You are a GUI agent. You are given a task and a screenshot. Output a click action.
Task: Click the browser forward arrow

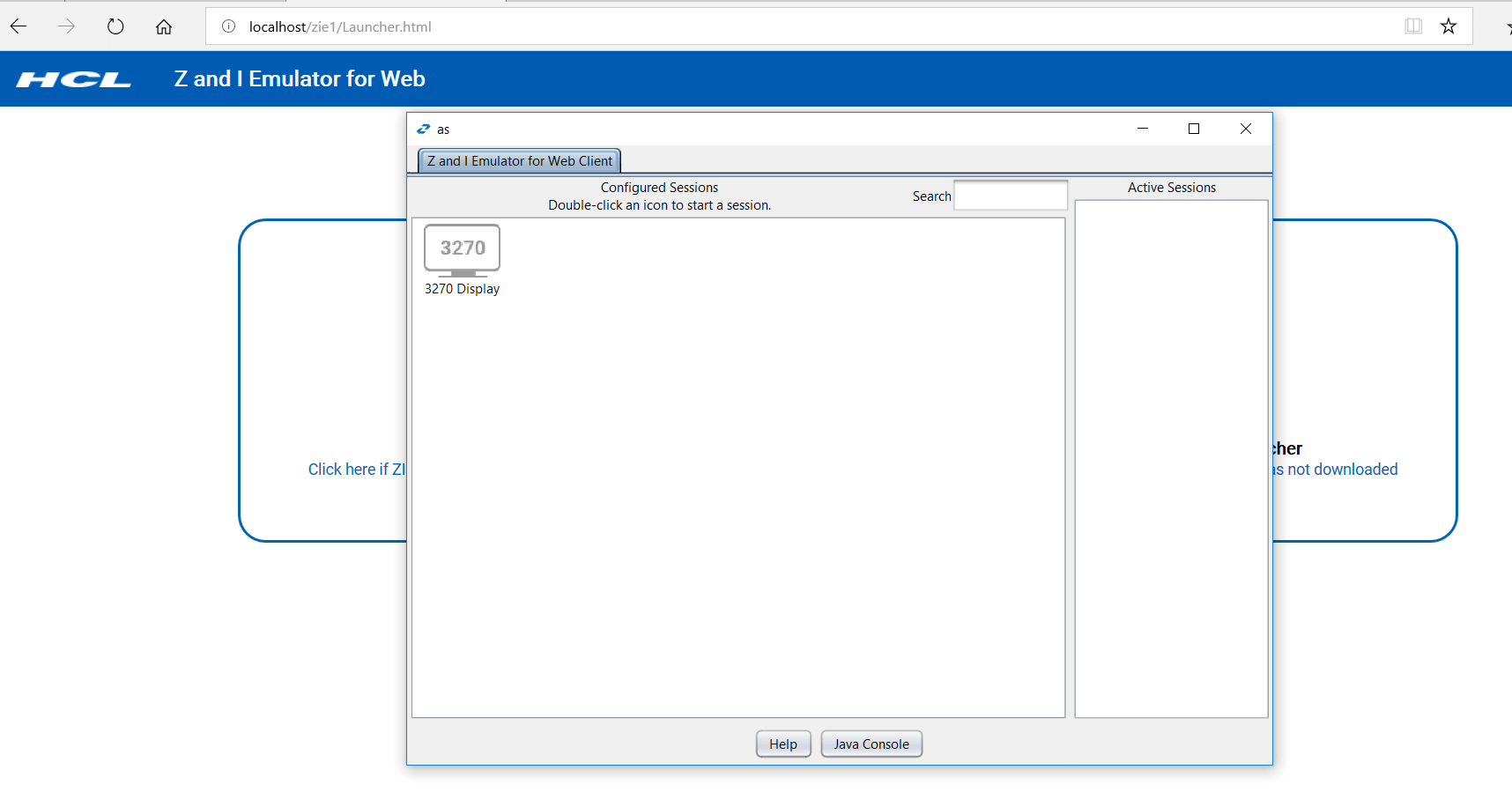pyautogui.click(x=67, y=26)
